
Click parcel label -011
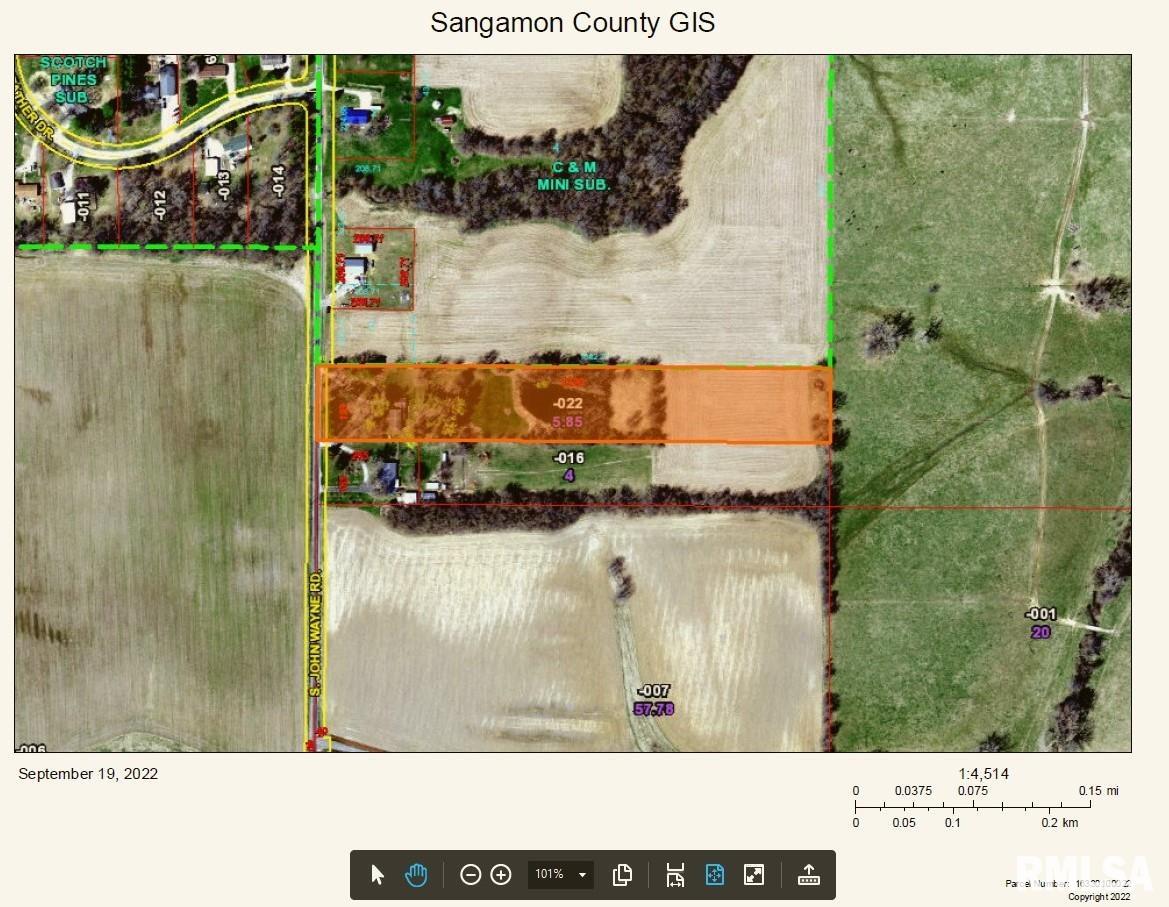[x=83, y=206]
